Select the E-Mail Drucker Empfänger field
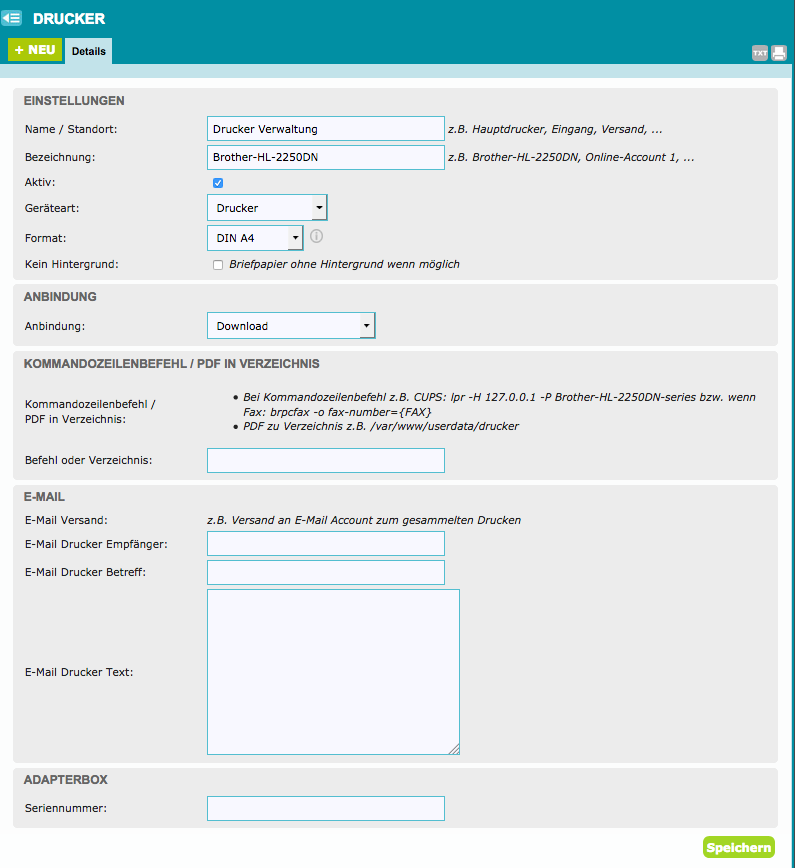Screen dimensions: 795x868 pyautogui.click(x=325, y=544)
